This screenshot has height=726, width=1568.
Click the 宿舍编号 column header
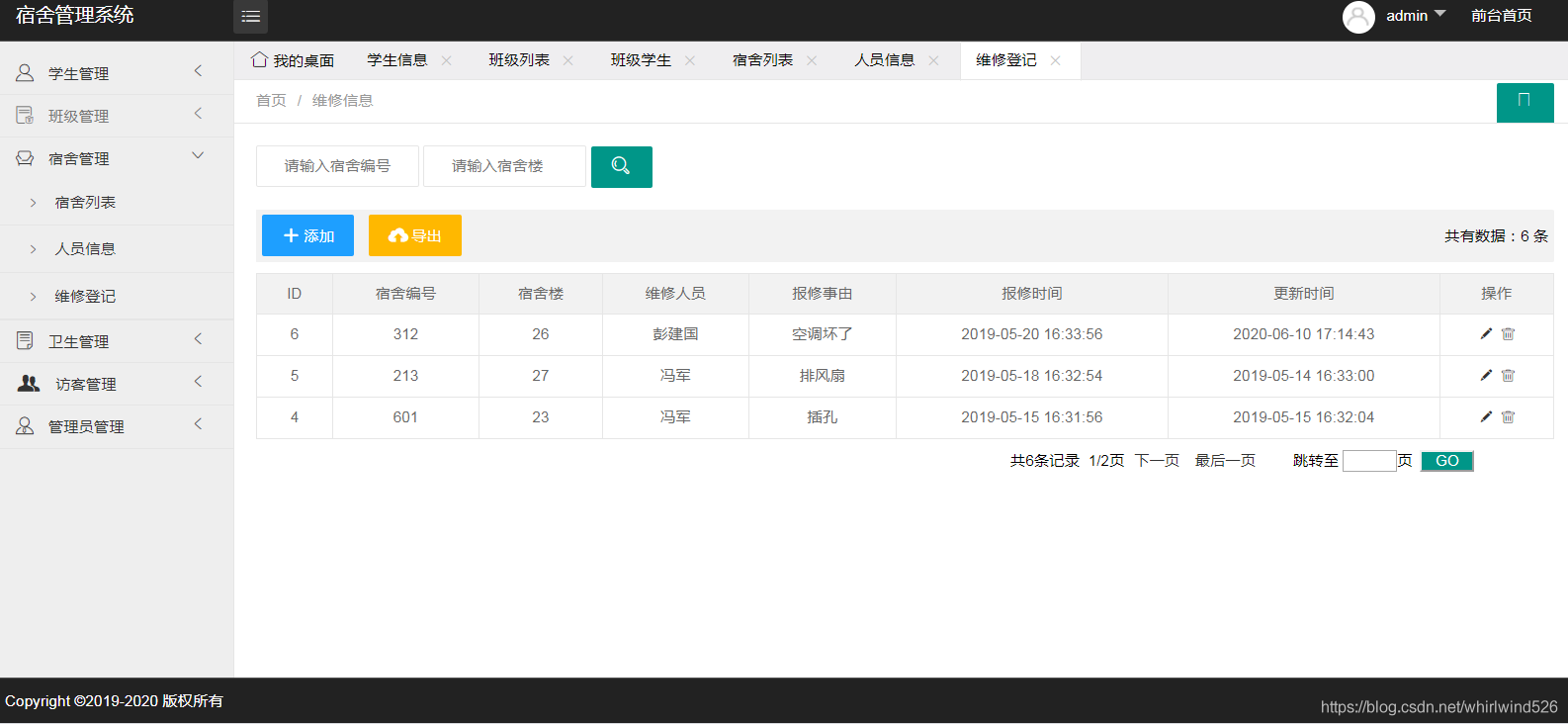pos(405,294)
